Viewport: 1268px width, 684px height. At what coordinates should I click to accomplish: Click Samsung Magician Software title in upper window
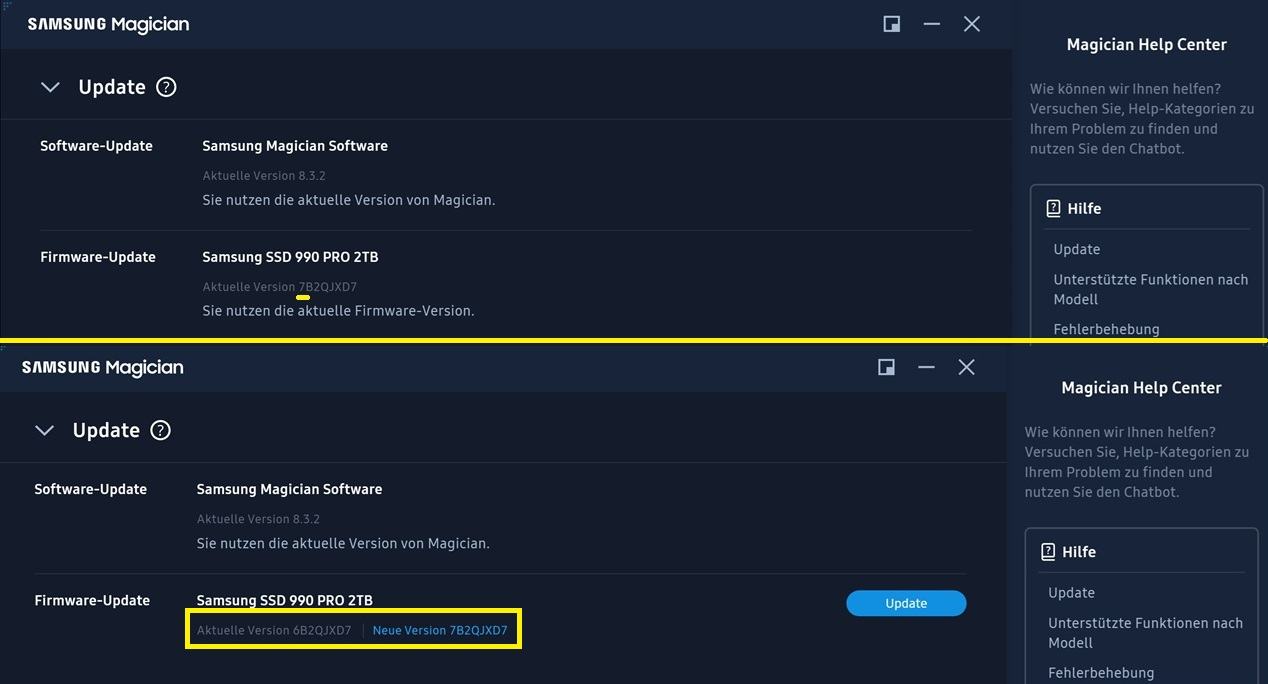click(295, 146)
